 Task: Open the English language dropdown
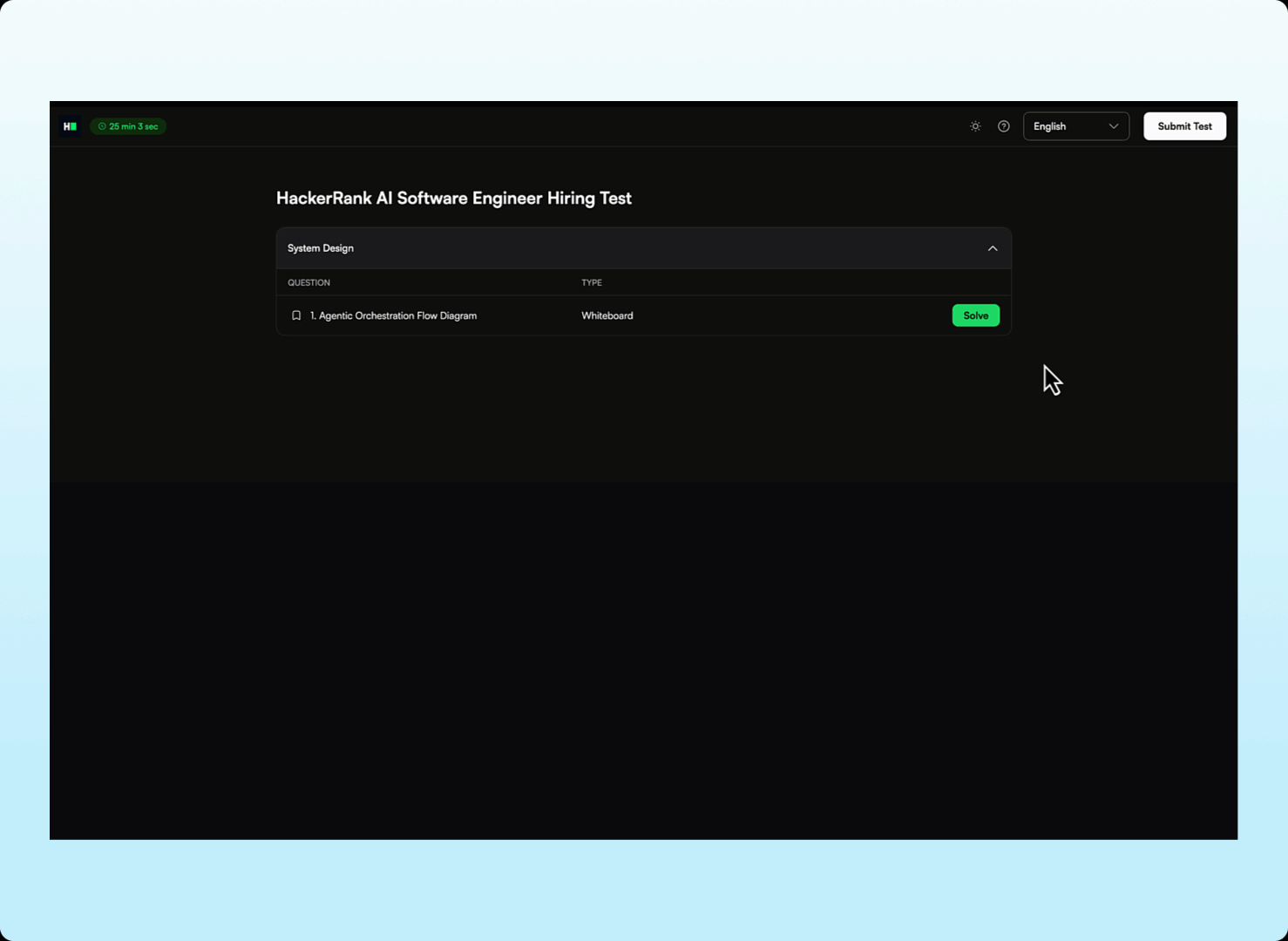pos(1076,126)
